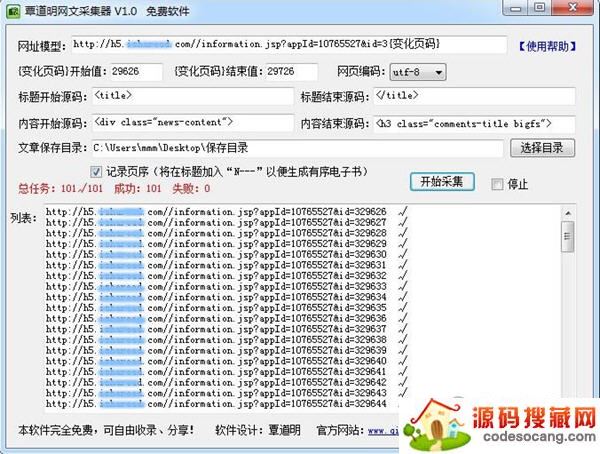The width and height of the screenshot is (600, 454).
Task: Click the 选择目录 button
Action: [x=542, y=148]
